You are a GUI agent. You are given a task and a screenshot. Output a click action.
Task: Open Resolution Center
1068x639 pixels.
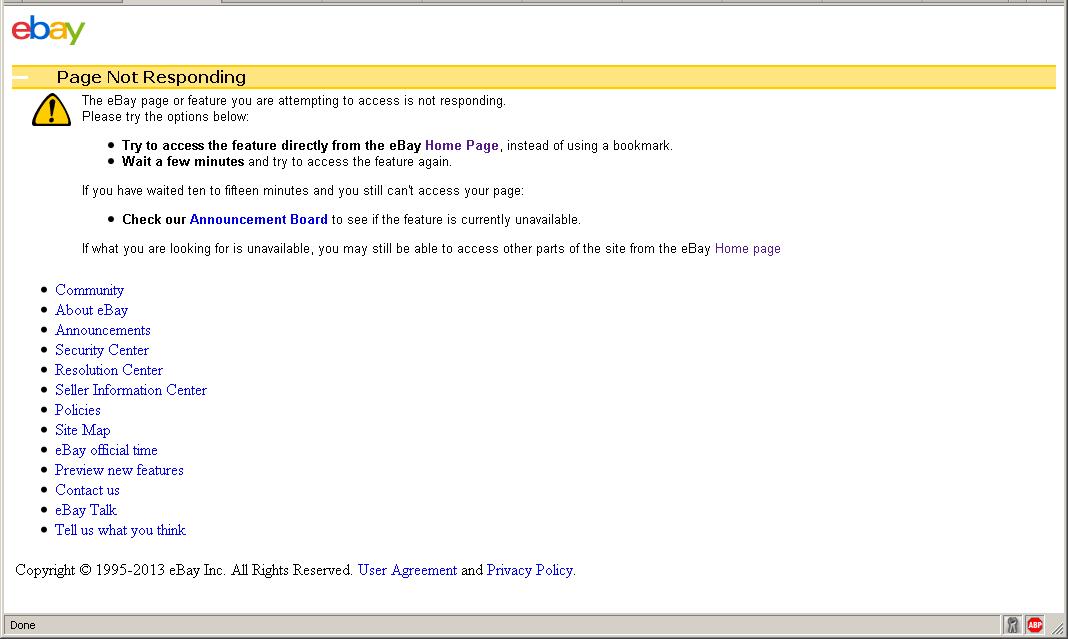(108, 370)
